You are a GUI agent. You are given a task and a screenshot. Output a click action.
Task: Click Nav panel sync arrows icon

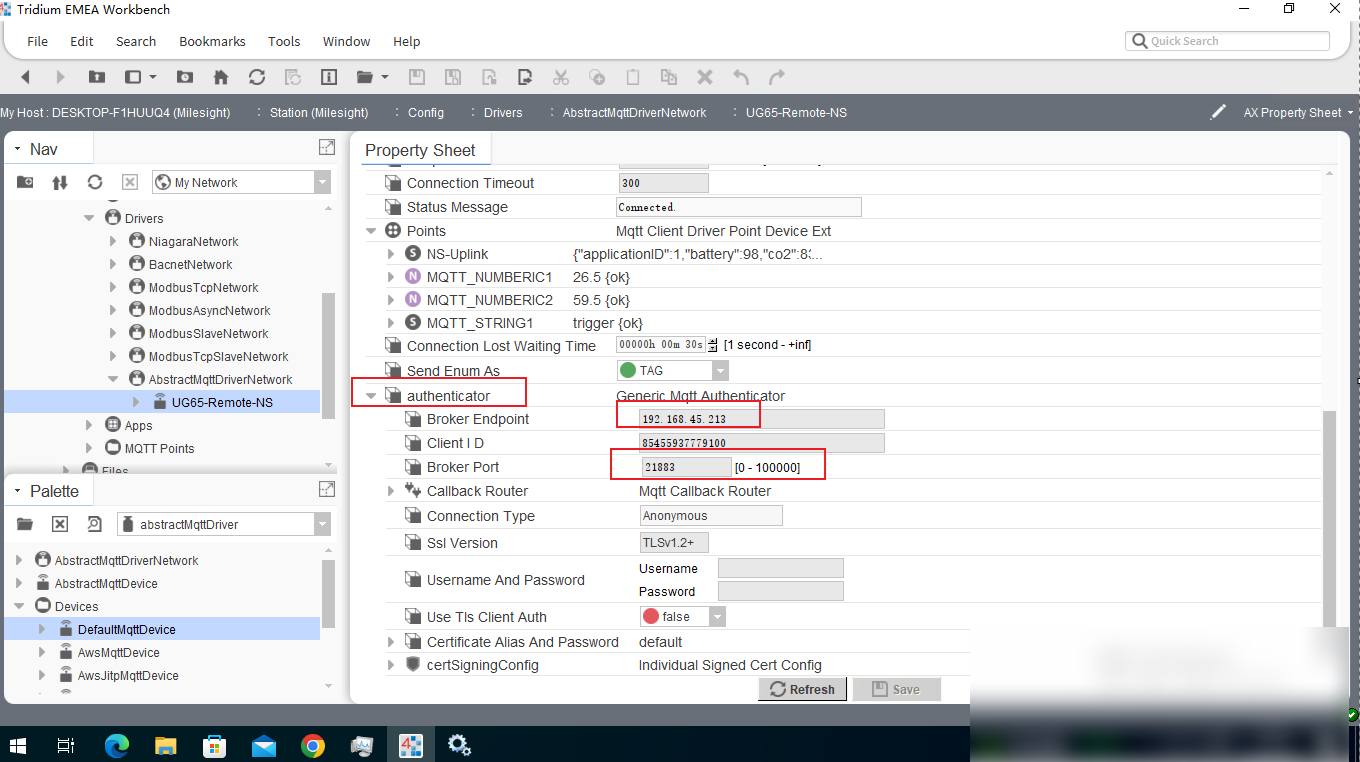[60, 182]
